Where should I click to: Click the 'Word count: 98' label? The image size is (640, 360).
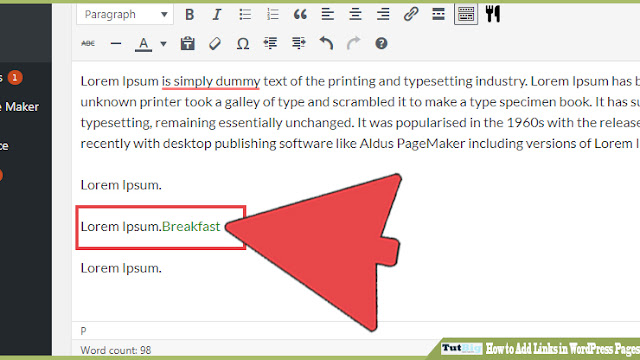(x=116, y=350)
